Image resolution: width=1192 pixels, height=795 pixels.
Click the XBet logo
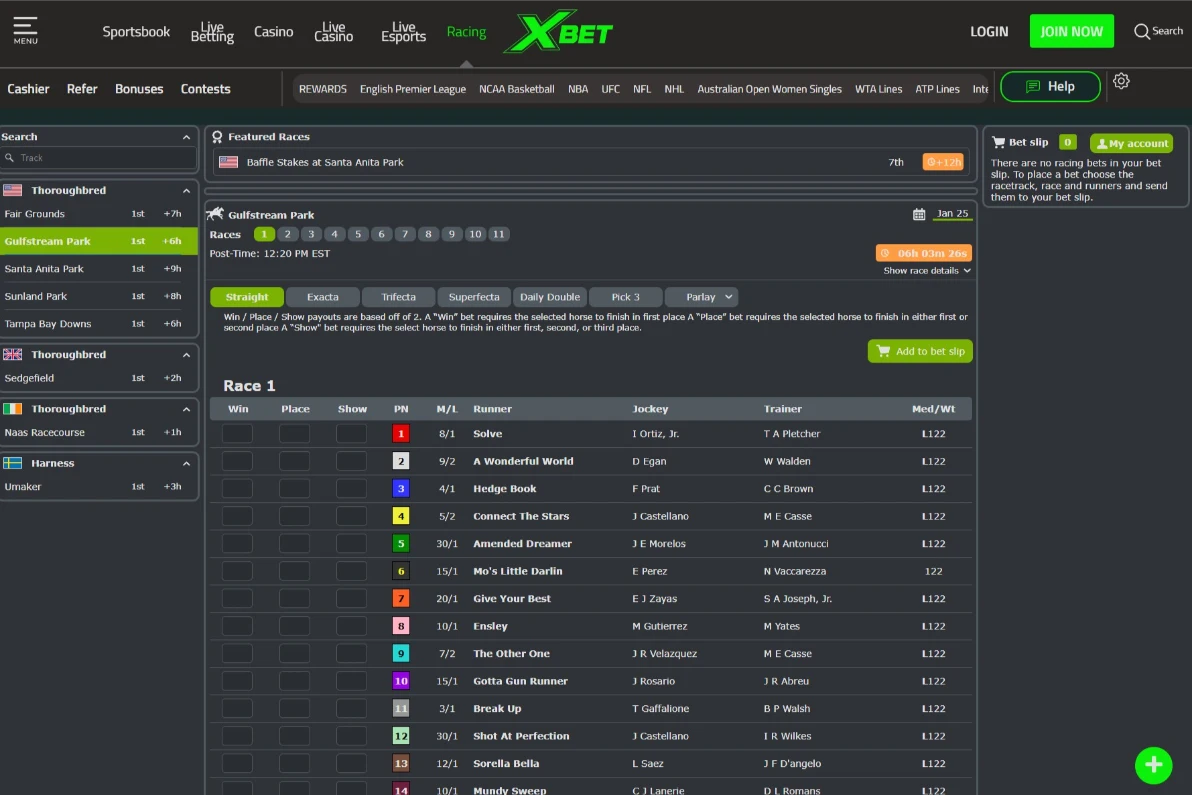point(558,32)
